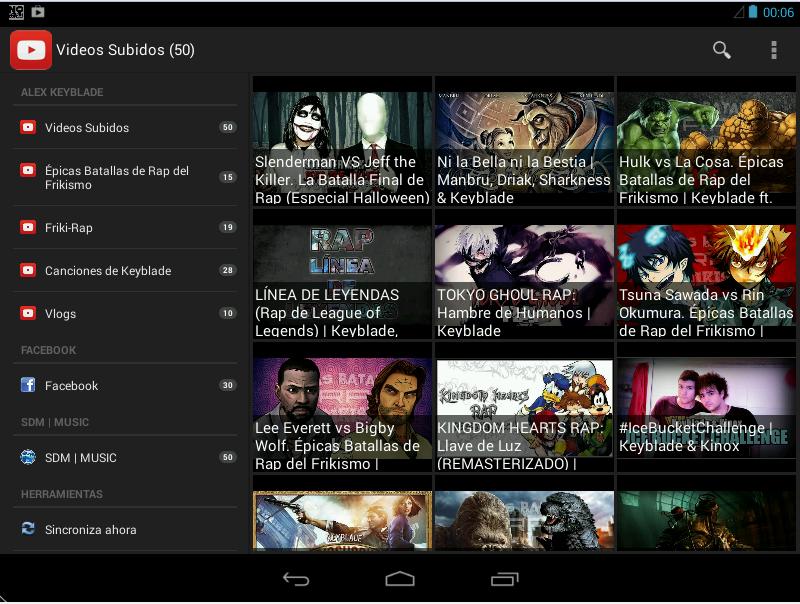Select the Vlogs playlist entry
The height and width of the screenshot is (604, 800).
(60, 314)
